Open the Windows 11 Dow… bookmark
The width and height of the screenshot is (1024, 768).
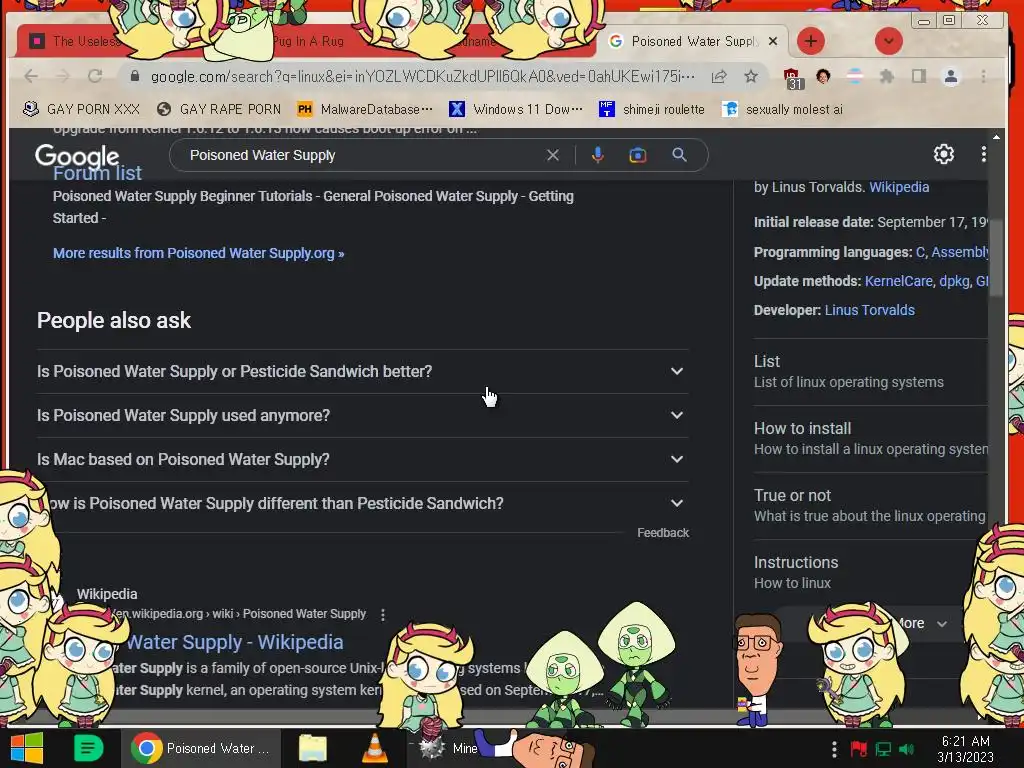point(516,109)
